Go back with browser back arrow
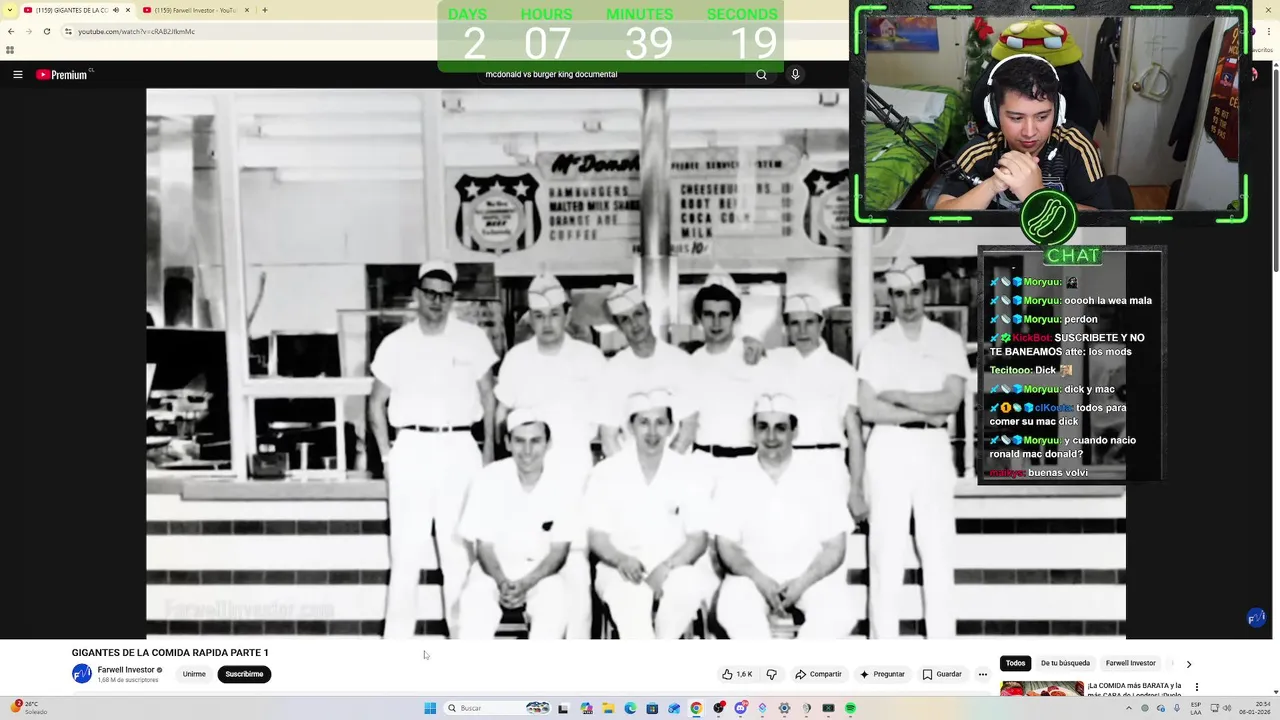The image size is (1280, 720). (11, 31)
